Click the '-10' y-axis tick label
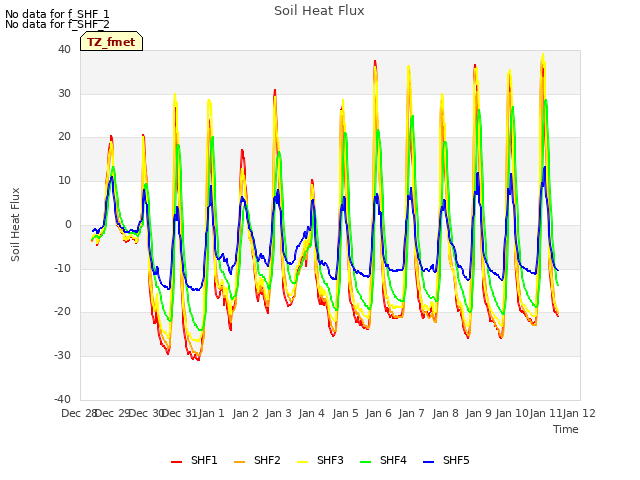640x480 pixels. [x=63, y=268]
